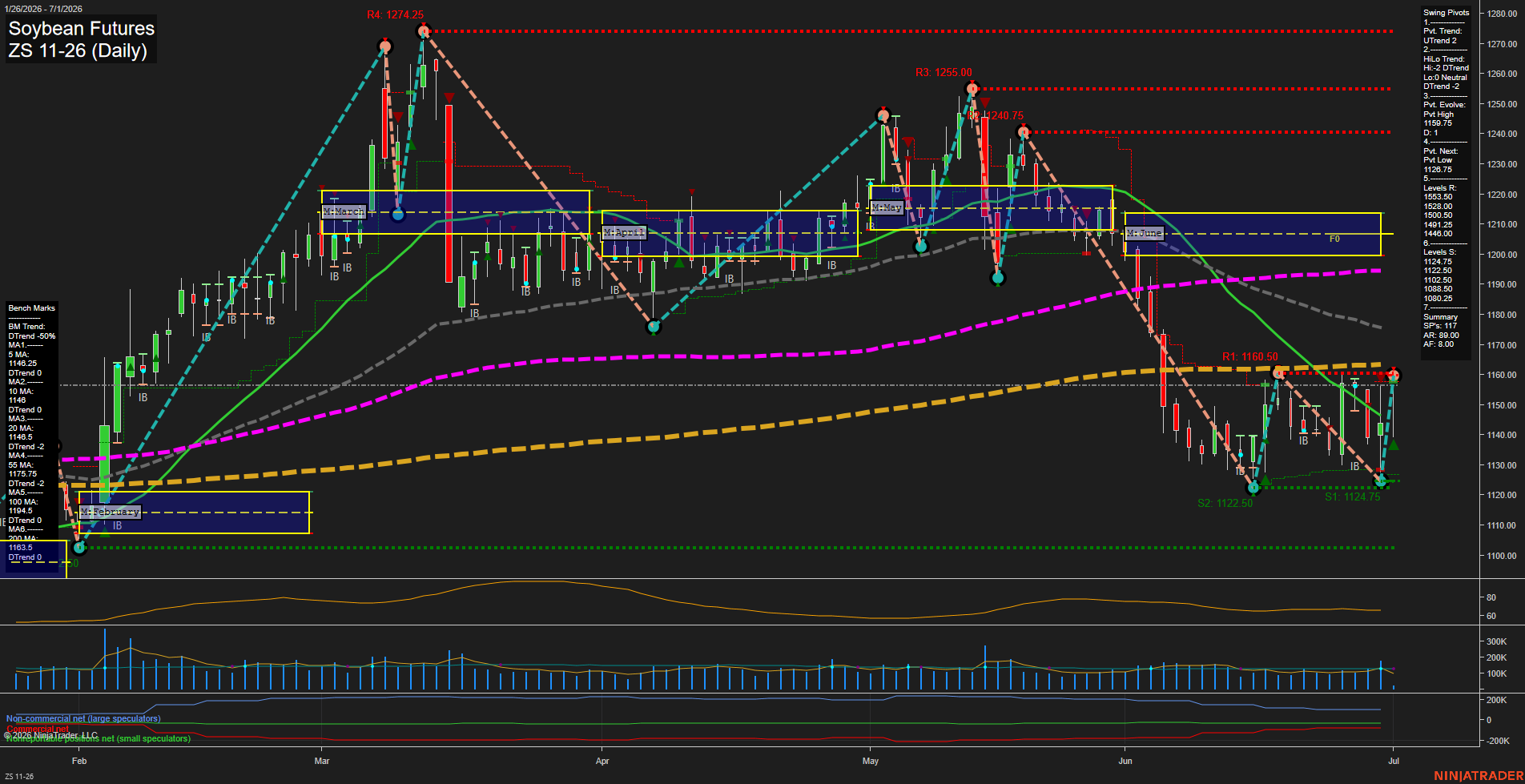Click the -200K COT axis value
Image resolution: width=1525 pixels, height=784 pixels.
point(1498,742)
